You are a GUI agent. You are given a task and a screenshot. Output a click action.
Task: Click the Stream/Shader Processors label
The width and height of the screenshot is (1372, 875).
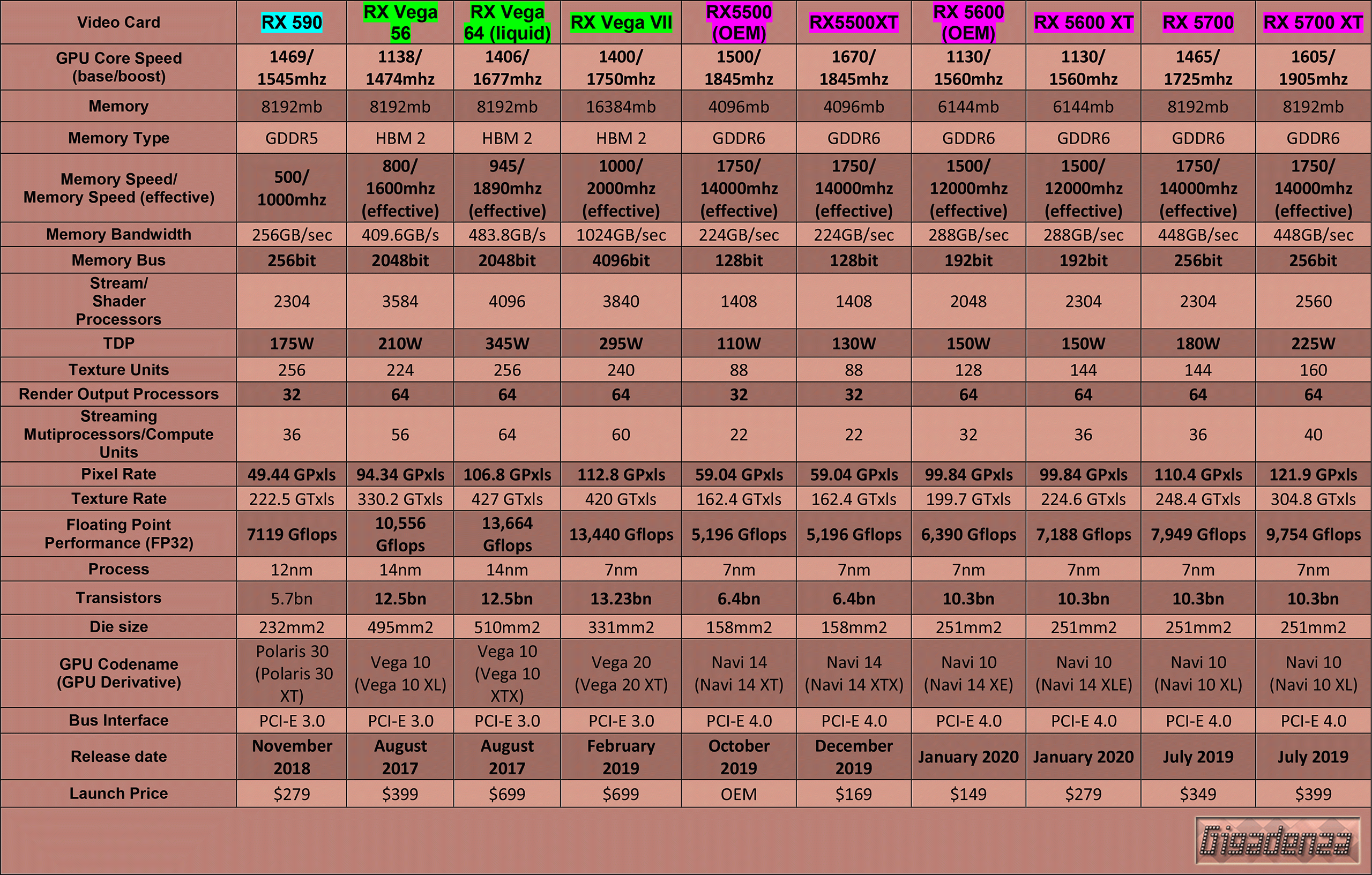click(x=118, y=301)
